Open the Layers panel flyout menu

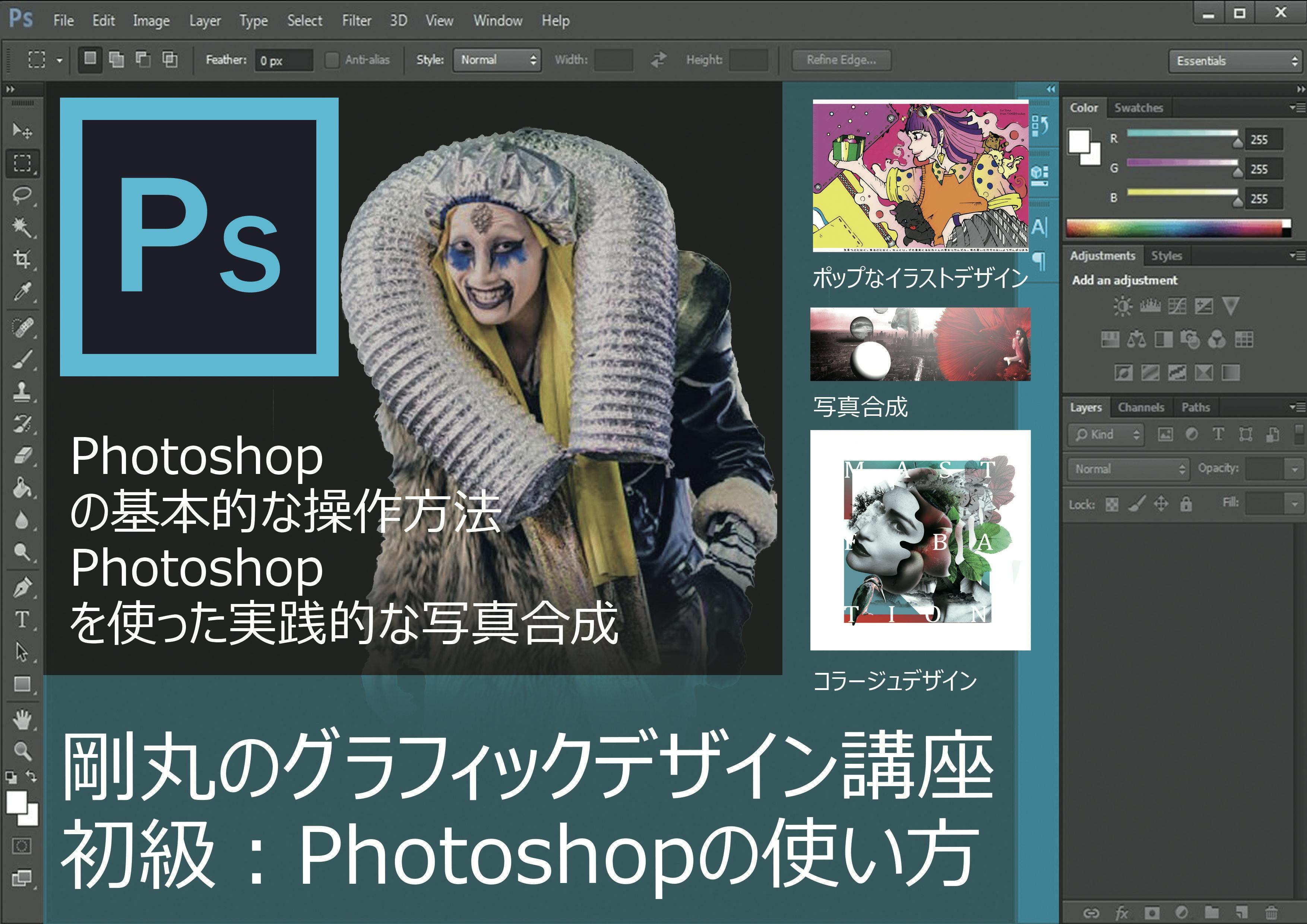pos(1297,407)
